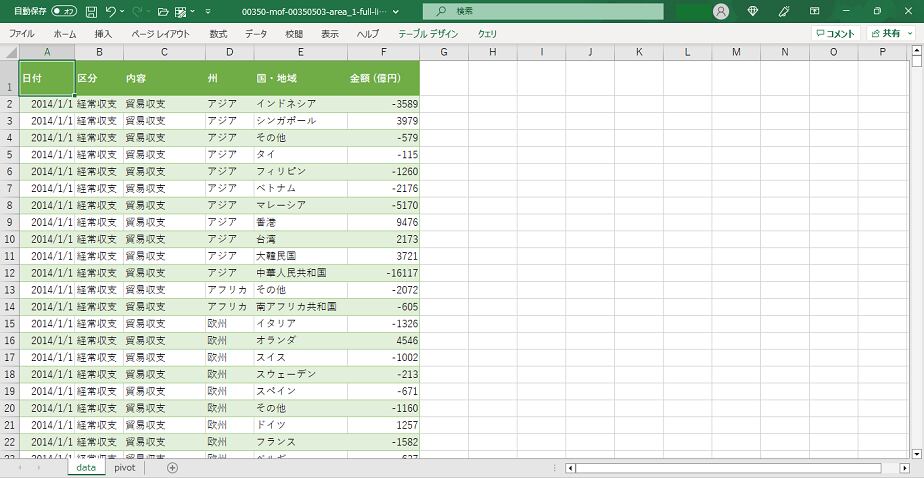The width and height of the screenshot is (924, 478).
Task: Click the diamond premium icon
Action: pos(753,11)
